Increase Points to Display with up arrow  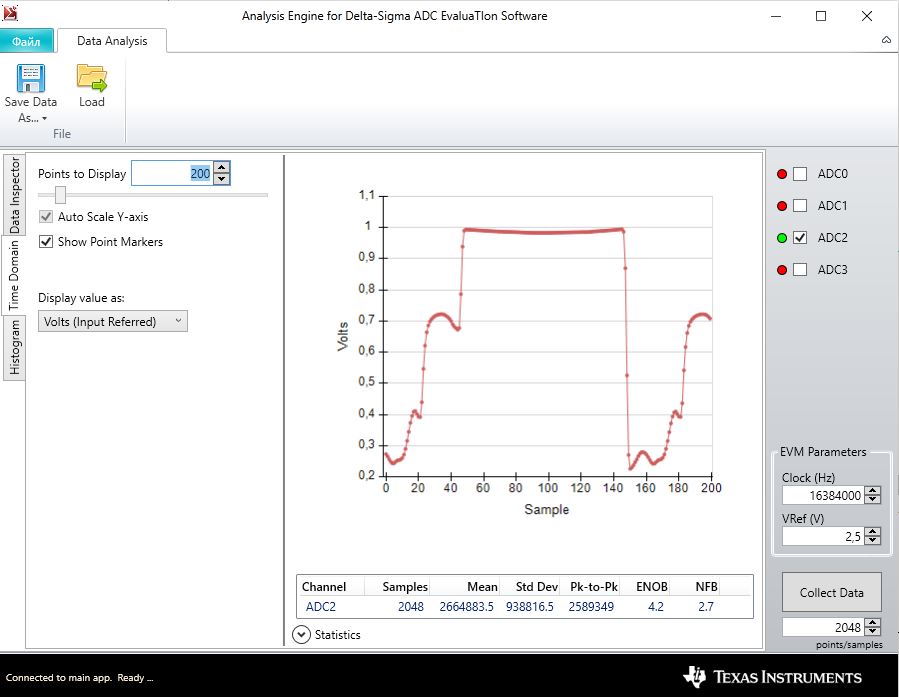[222, 168]
